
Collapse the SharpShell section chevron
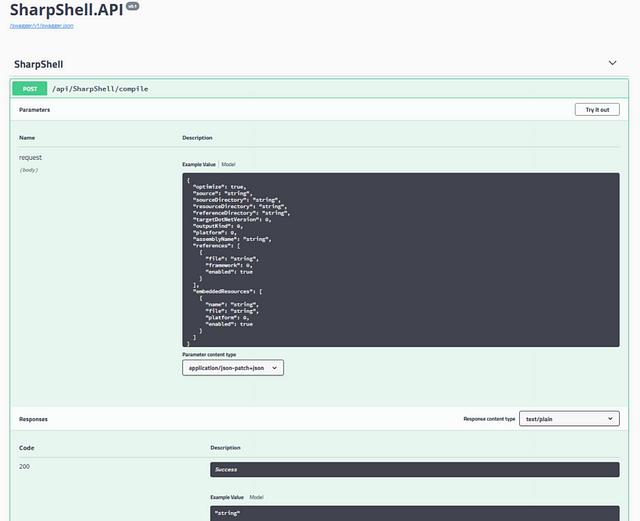coord(612,63)
